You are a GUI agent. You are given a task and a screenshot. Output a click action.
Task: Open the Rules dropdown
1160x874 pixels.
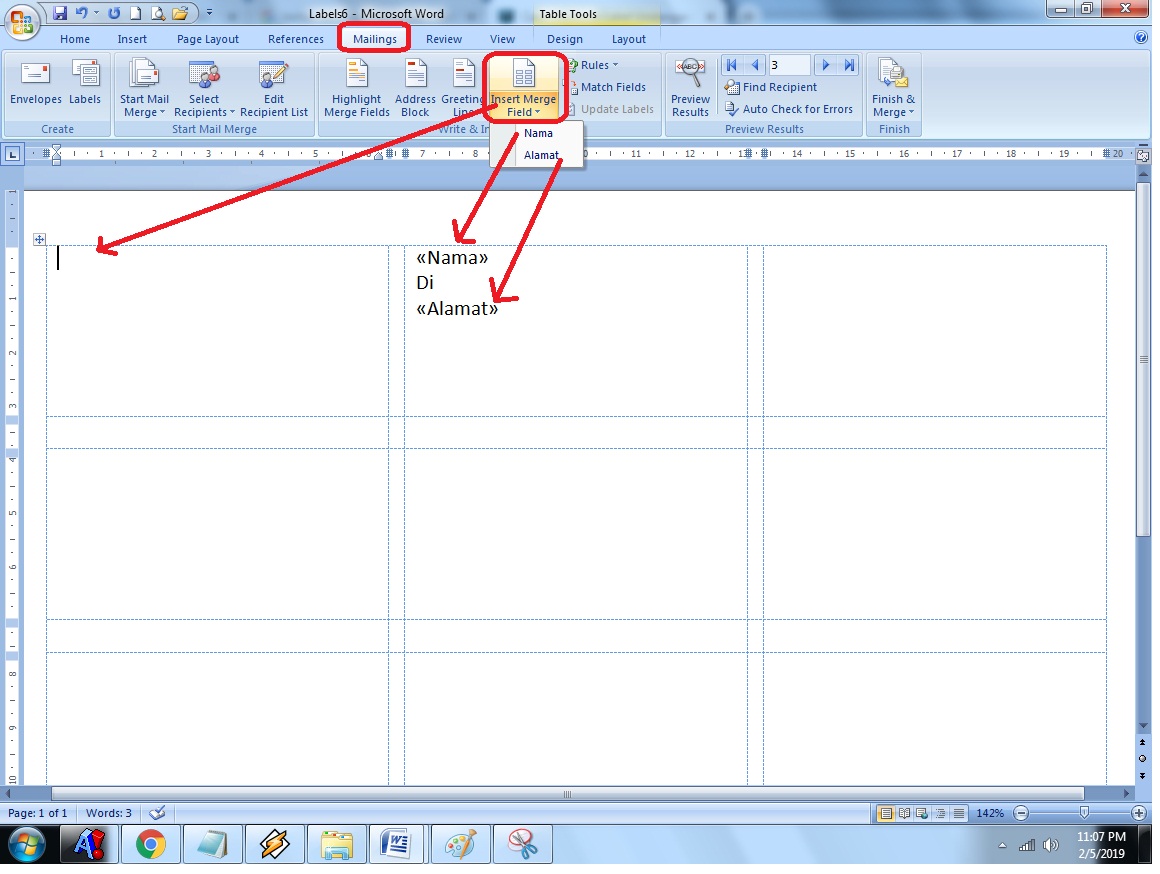[593, 65]
